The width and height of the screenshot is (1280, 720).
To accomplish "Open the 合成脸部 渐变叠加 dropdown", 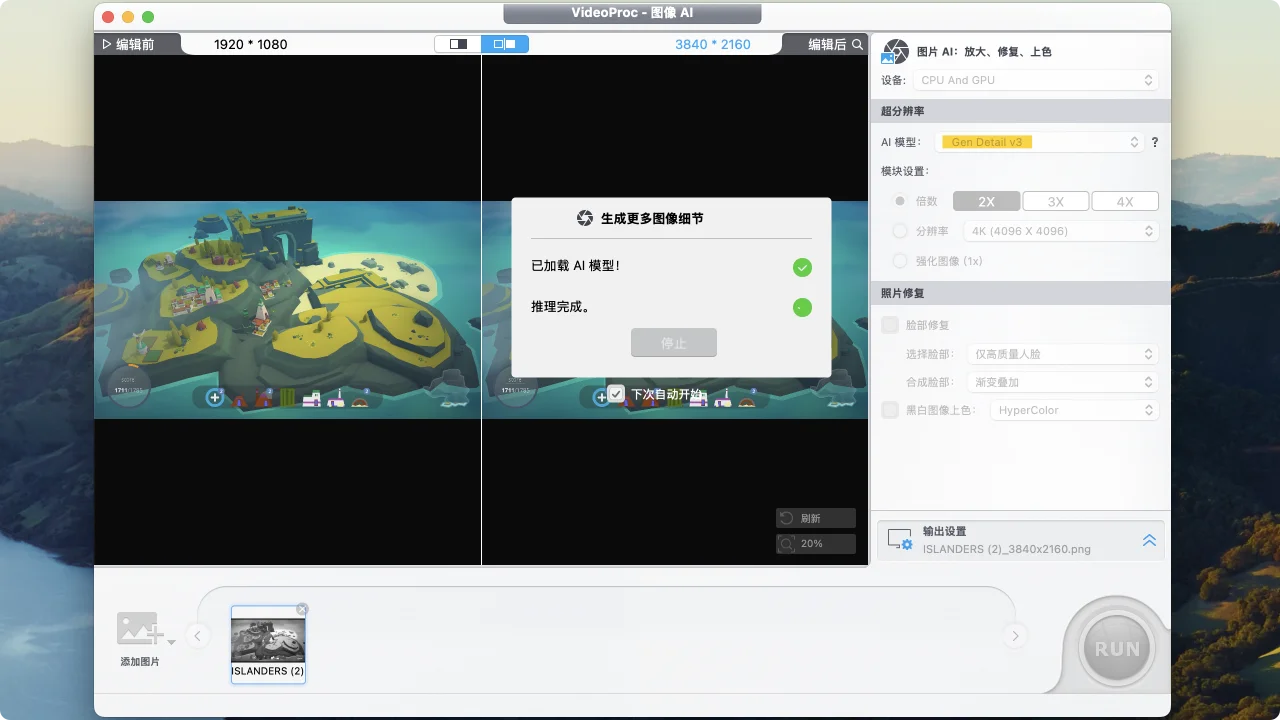I will pyautogui.click(x=1063, y=382).
